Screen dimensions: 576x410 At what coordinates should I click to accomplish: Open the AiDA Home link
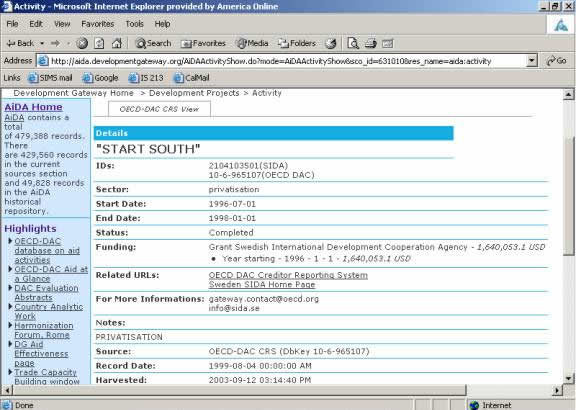point(33,107)
